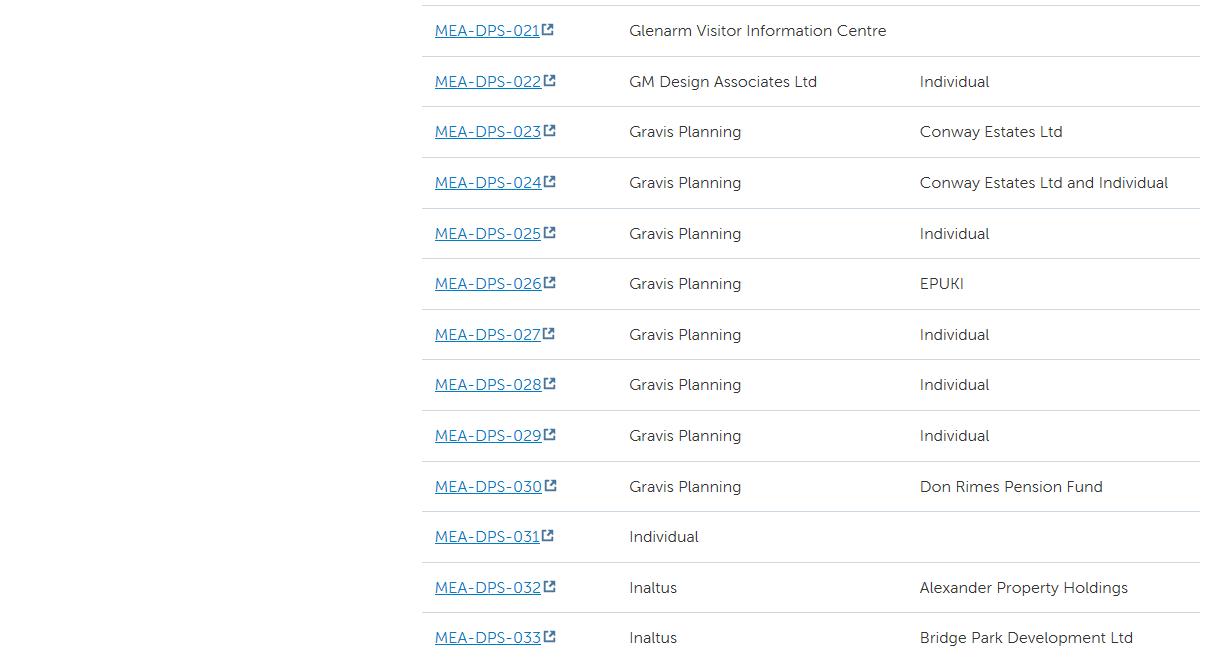
Task: Click external-link icon beside MEA-DPS-031
Action: tap(548, 536)
